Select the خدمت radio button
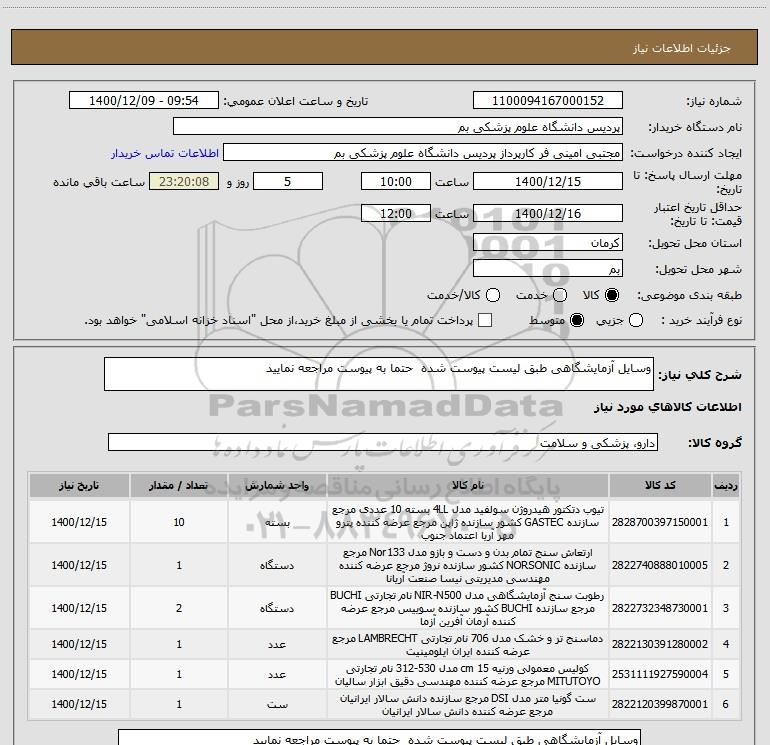The image size is (770, 745). point(560,295)
